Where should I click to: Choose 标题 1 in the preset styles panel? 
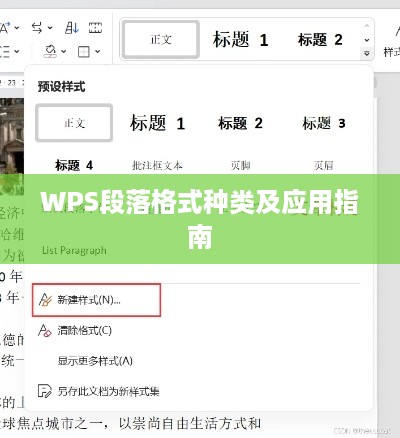(157, 123)
